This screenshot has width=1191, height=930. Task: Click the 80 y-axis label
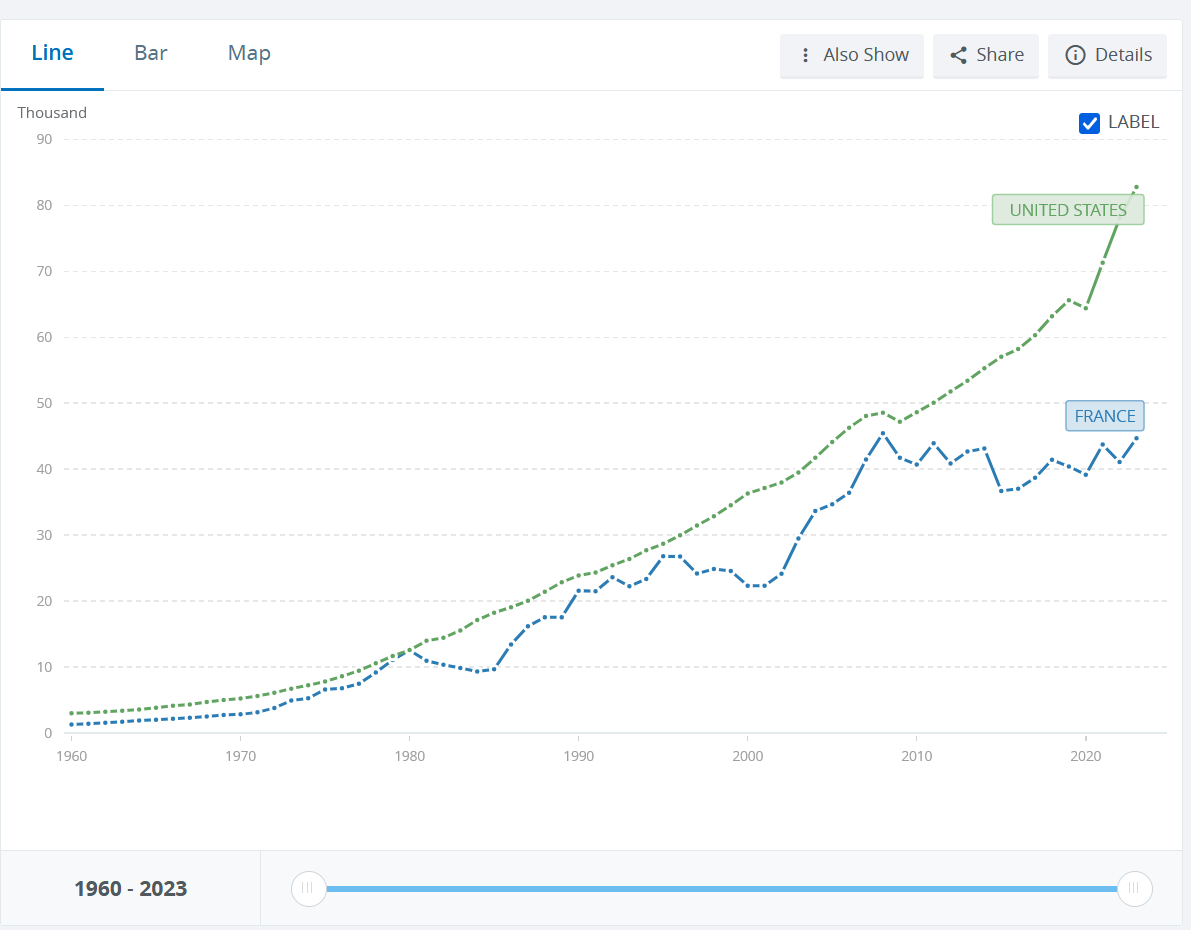pyautogui.click(x=44, y=205)
